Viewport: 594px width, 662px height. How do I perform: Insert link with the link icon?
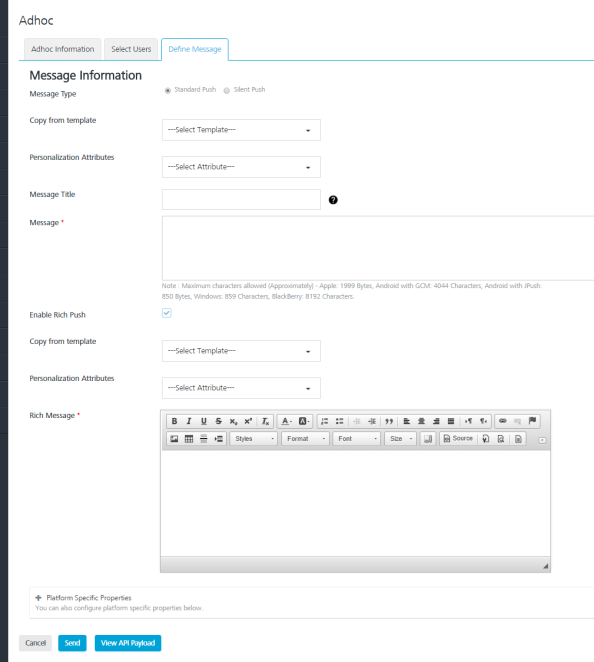click(x=502, y=421)
